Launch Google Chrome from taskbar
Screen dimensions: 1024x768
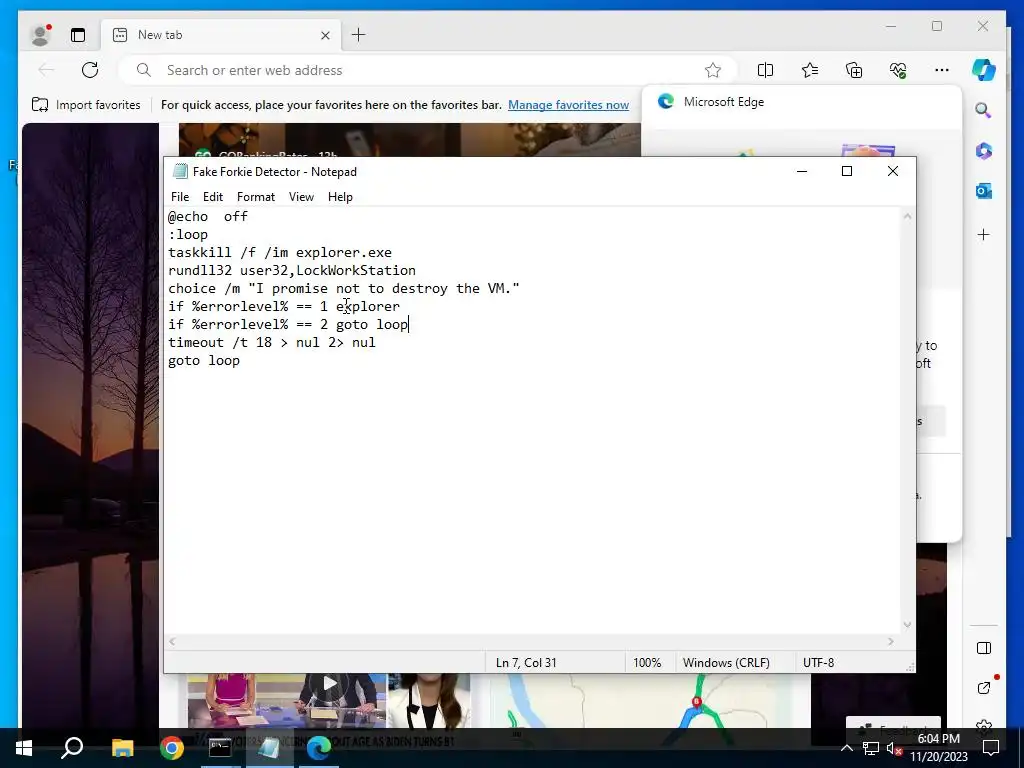172,748
